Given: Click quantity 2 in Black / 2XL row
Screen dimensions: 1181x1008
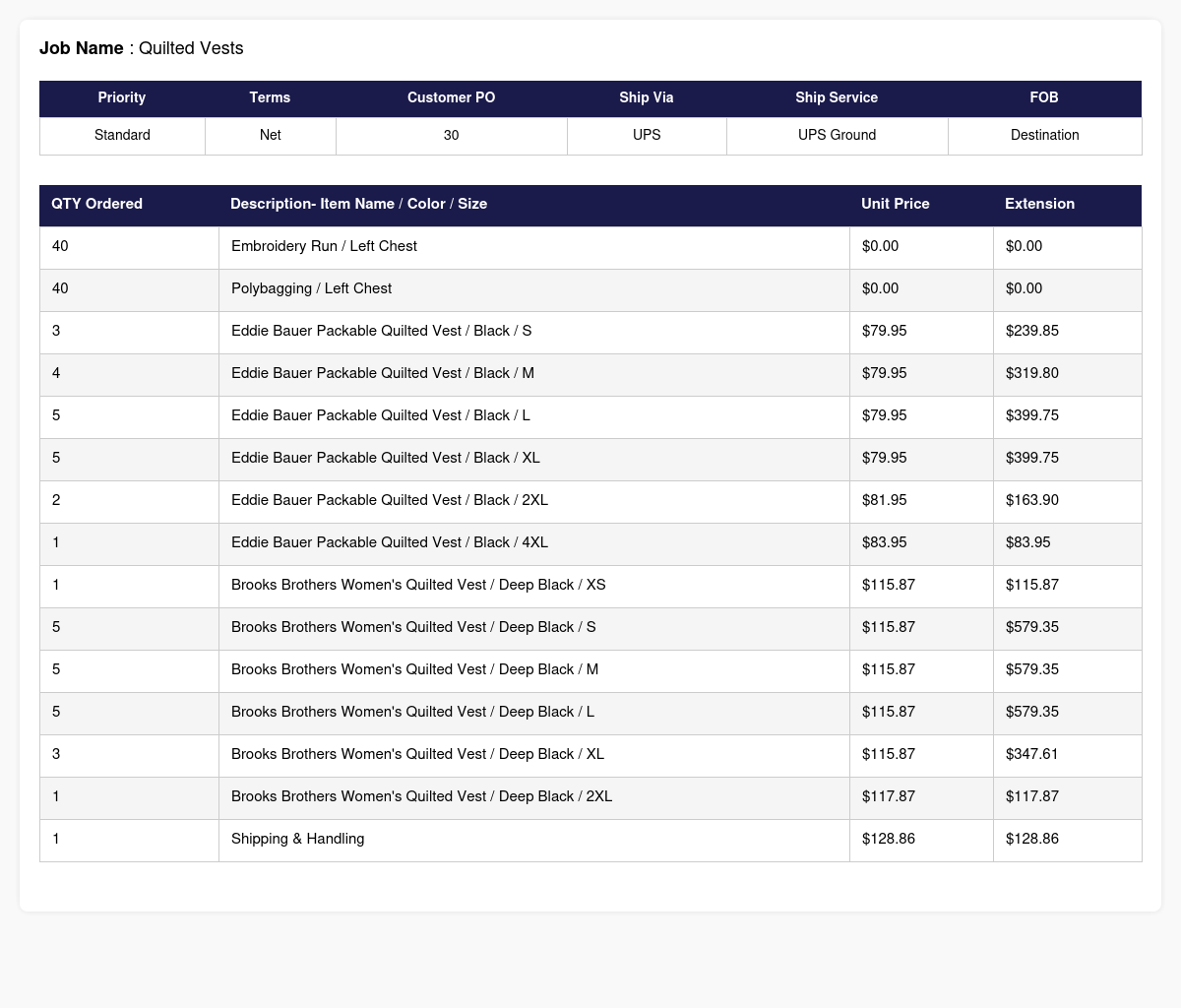Looking at the screenshot, I should click(56, 500).
